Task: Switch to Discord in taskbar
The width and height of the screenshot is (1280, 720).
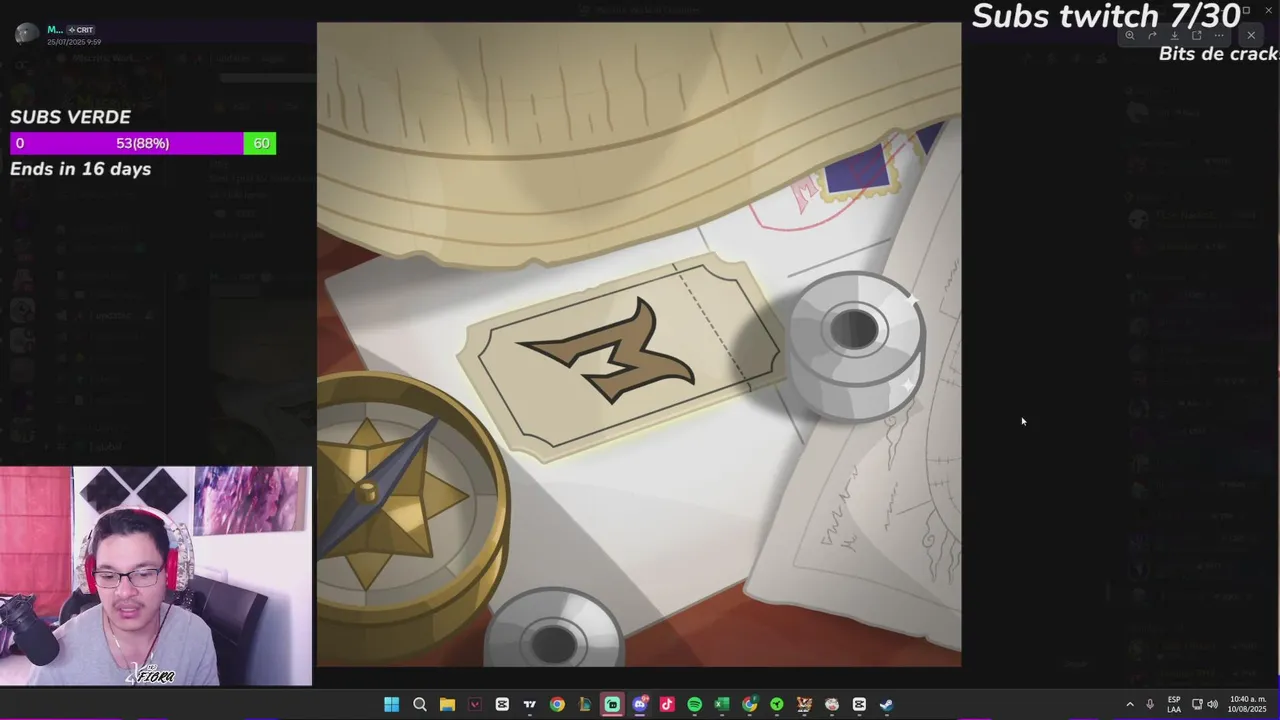Action: [x=640, y=705]
